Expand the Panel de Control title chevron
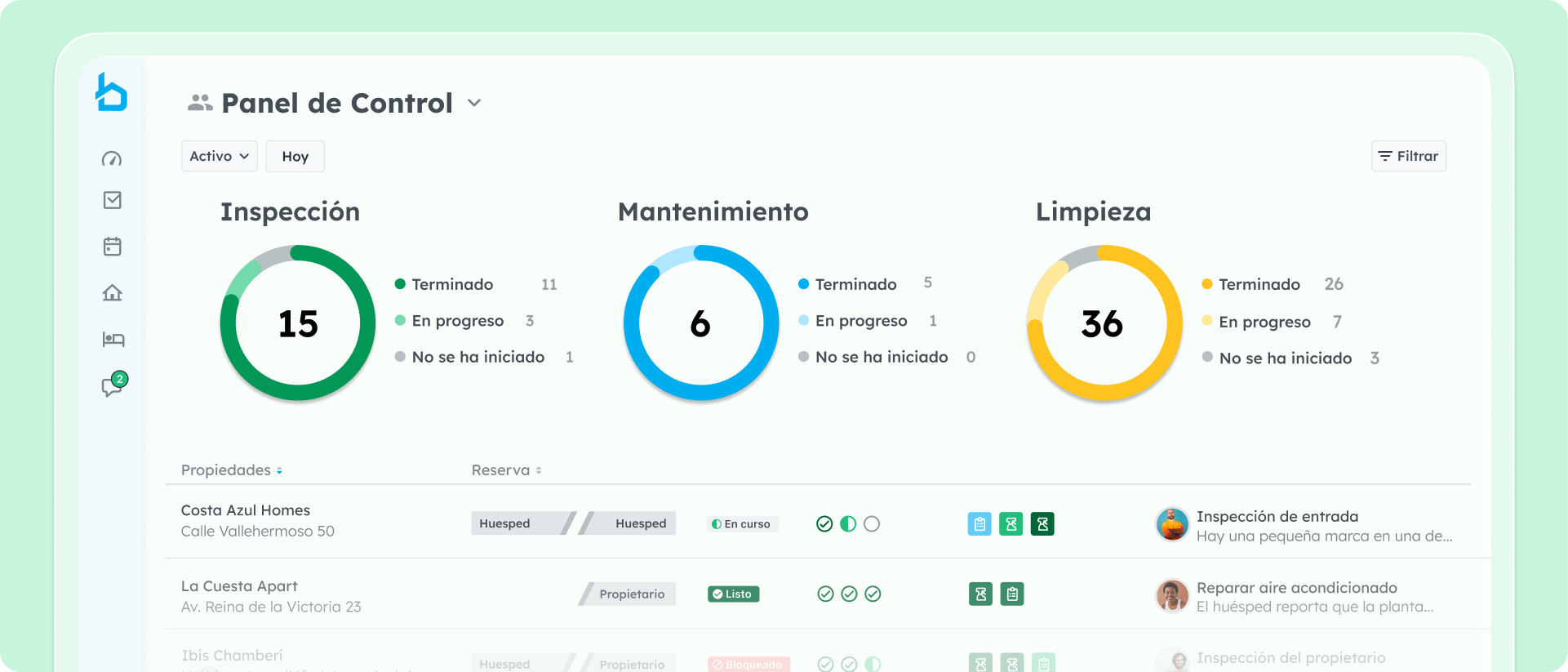 tap(474, 103)
